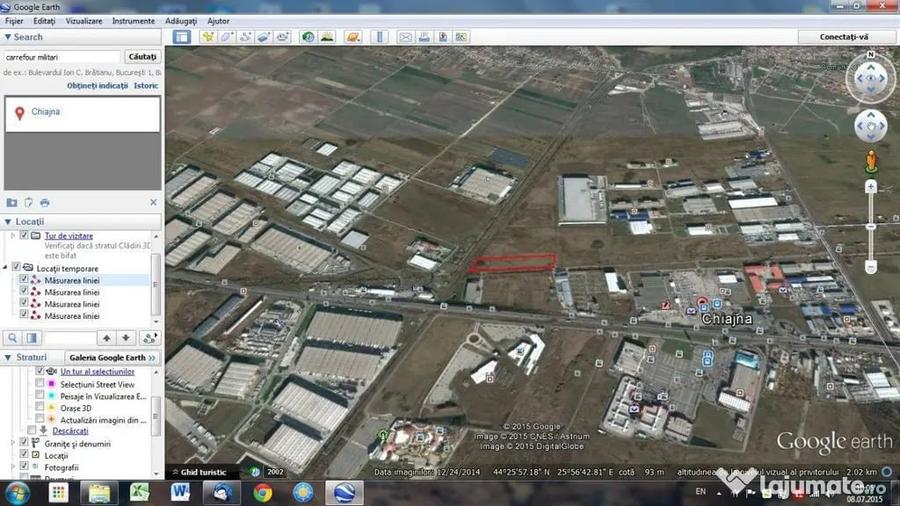Click the copy to clipboard icon under search results

(28, 203)
